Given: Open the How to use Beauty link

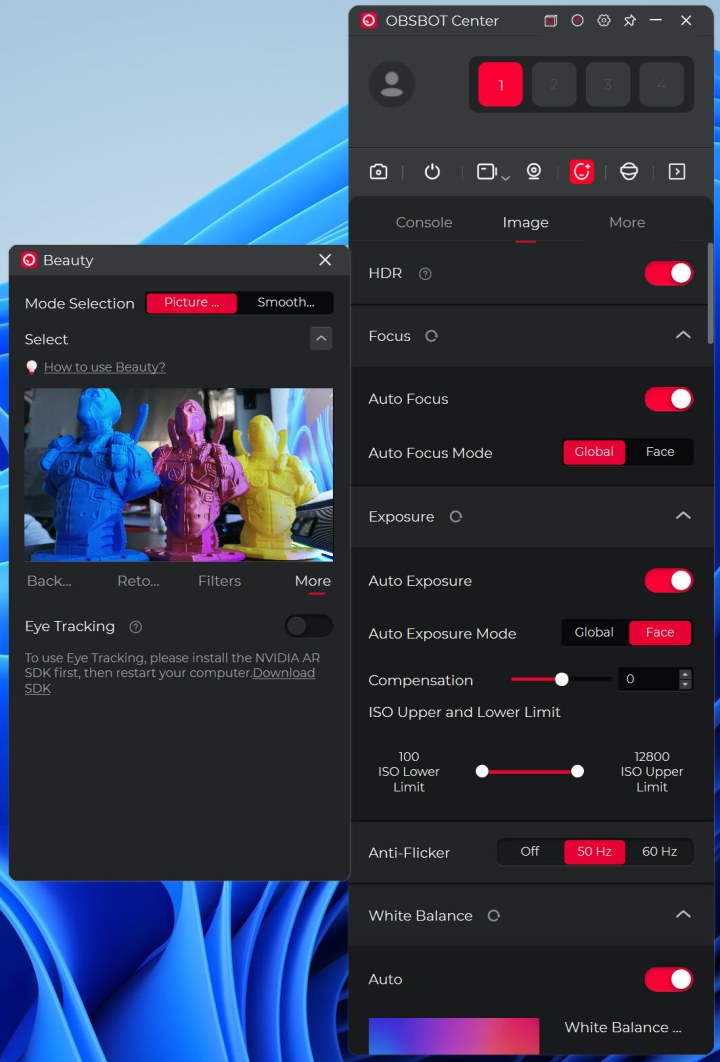Looking at the screenshot, I should click(x=104, y=367).
